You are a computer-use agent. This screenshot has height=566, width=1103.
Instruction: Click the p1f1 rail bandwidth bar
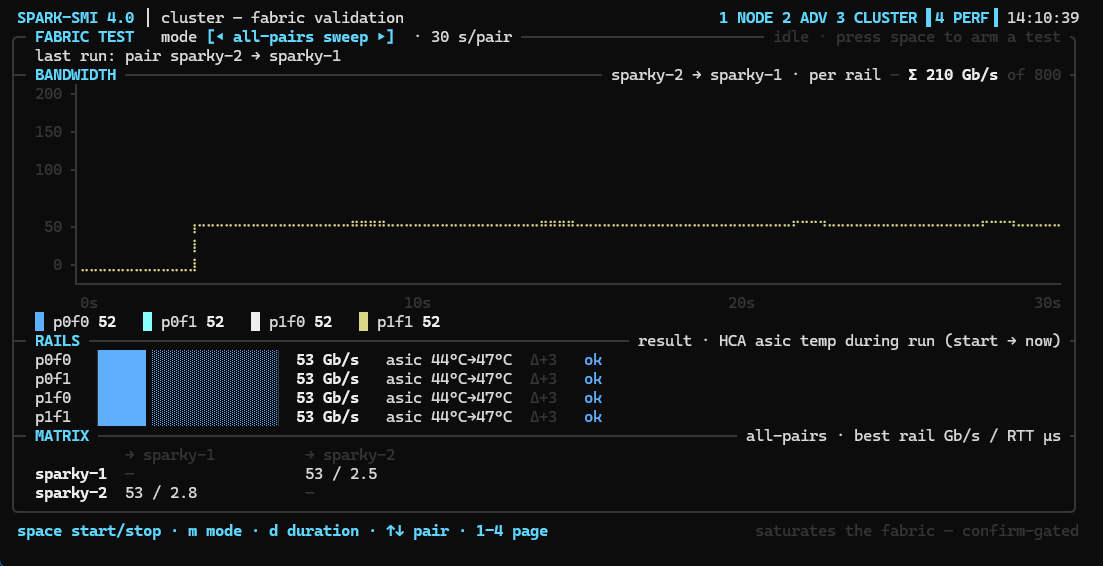click(188, 417)
